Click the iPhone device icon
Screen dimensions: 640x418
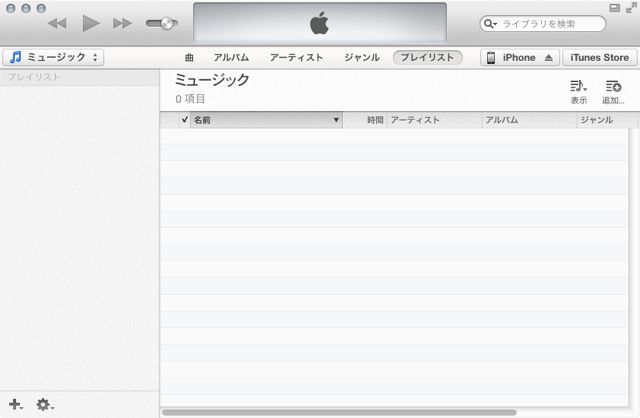click(x=491, y=58)
